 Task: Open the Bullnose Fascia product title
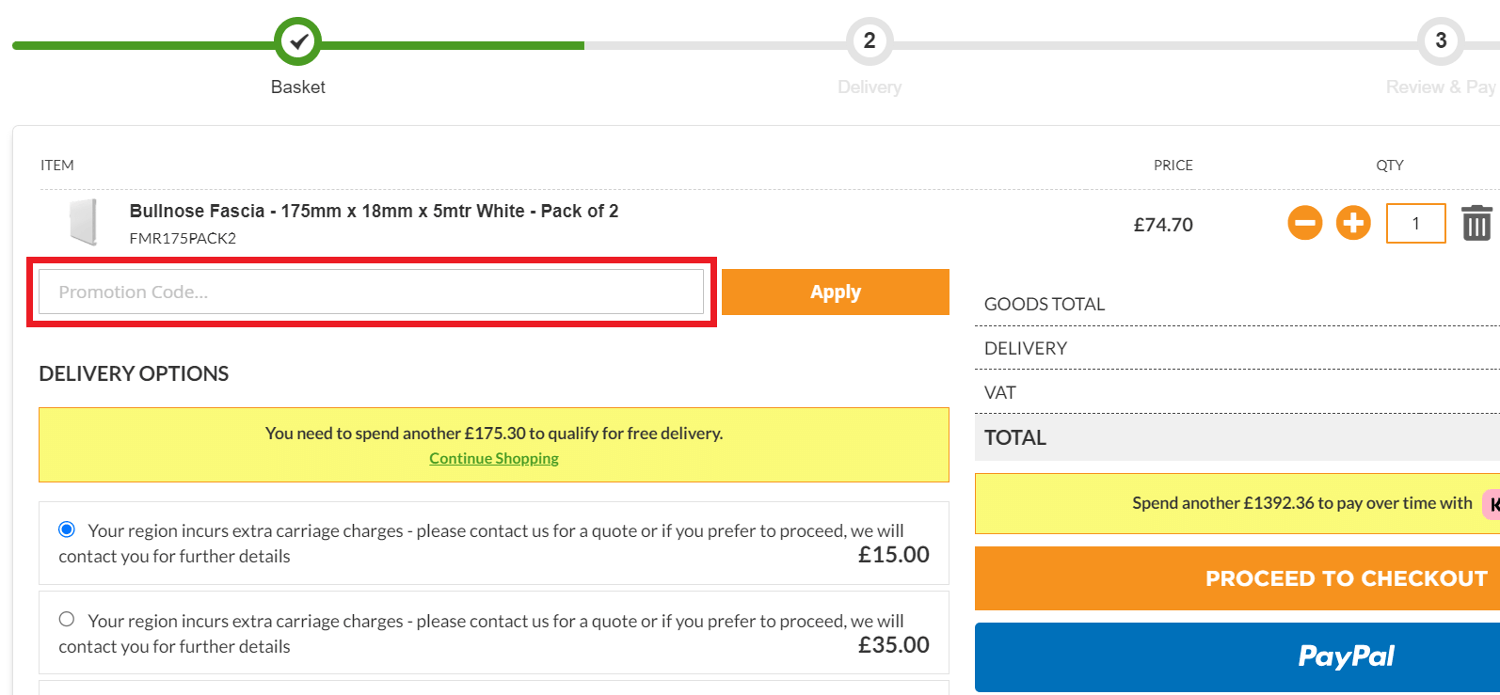pyautogui.click(x=374, y=211)
